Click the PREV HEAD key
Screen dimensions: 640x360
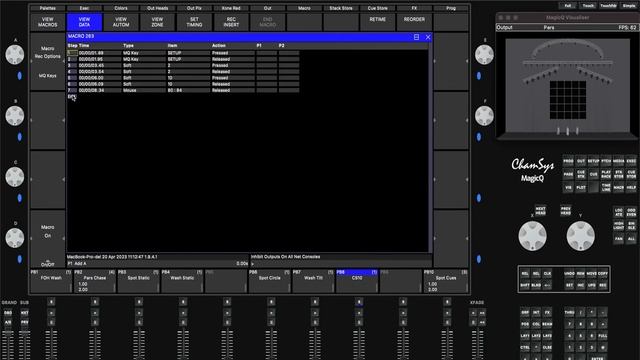pyautogui.click(x=566, y=211)
